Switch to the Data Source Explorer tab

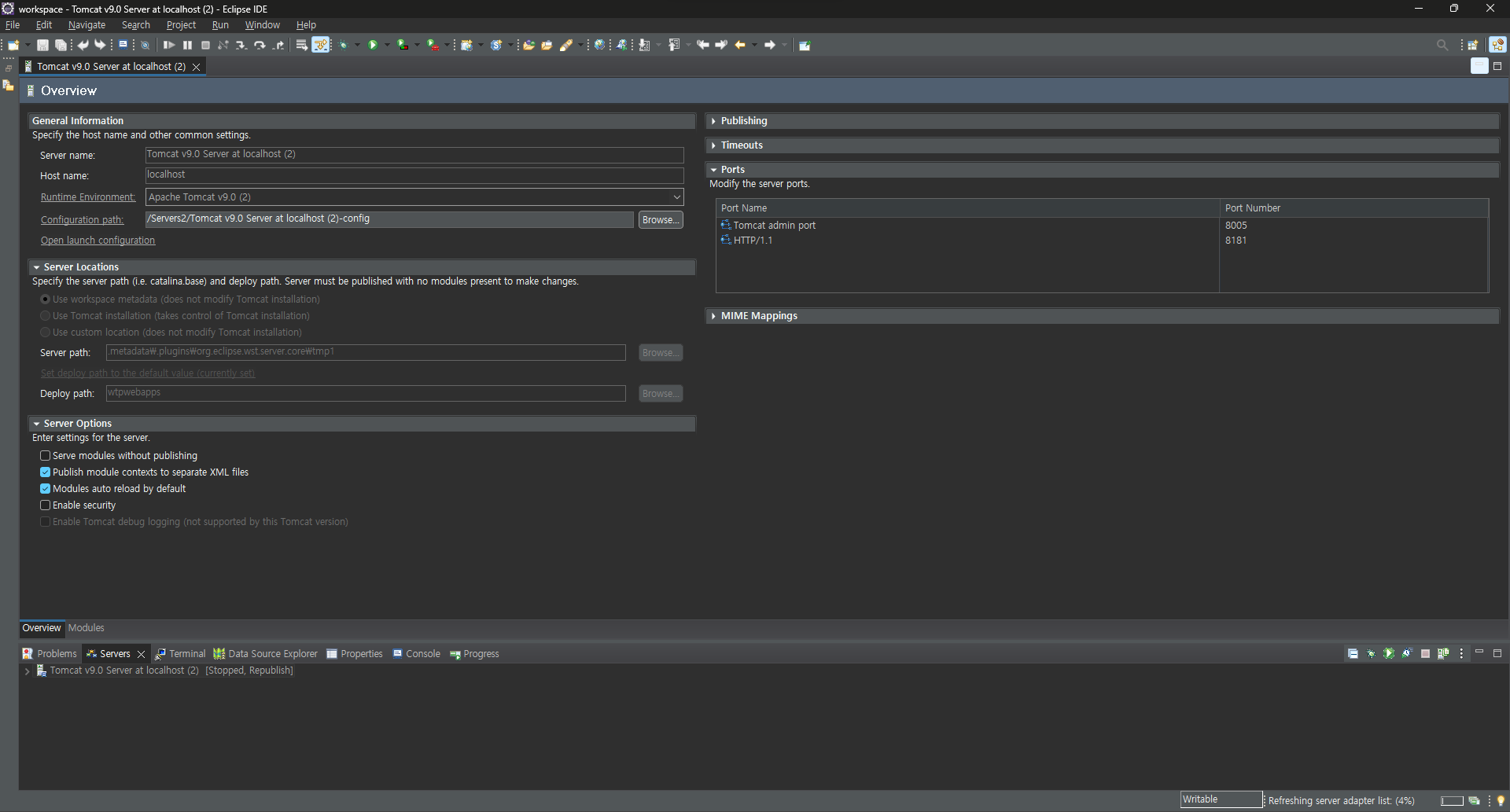click(x=265, y=654)
